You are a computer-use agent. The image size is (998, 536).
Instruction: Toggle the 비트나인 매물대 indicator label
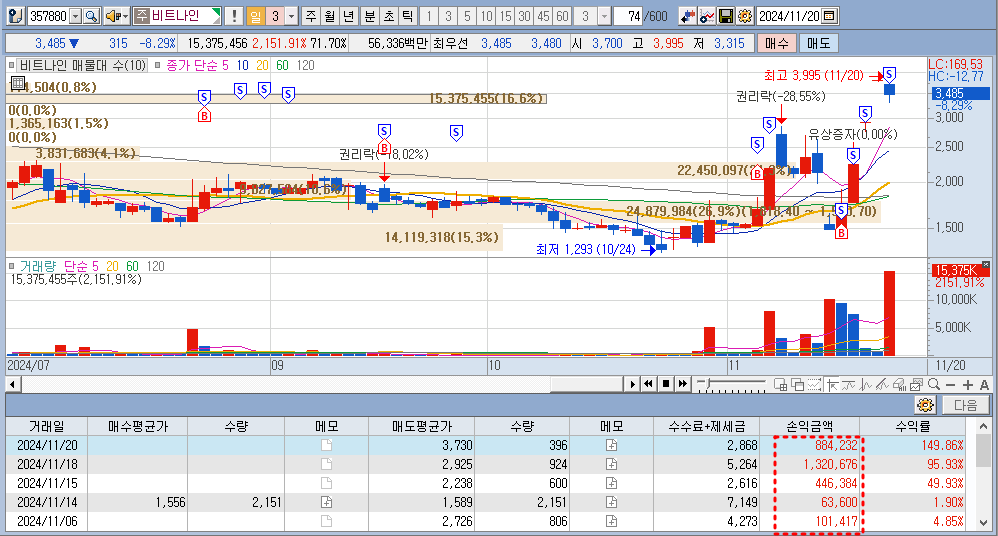(x=83, y=65)
